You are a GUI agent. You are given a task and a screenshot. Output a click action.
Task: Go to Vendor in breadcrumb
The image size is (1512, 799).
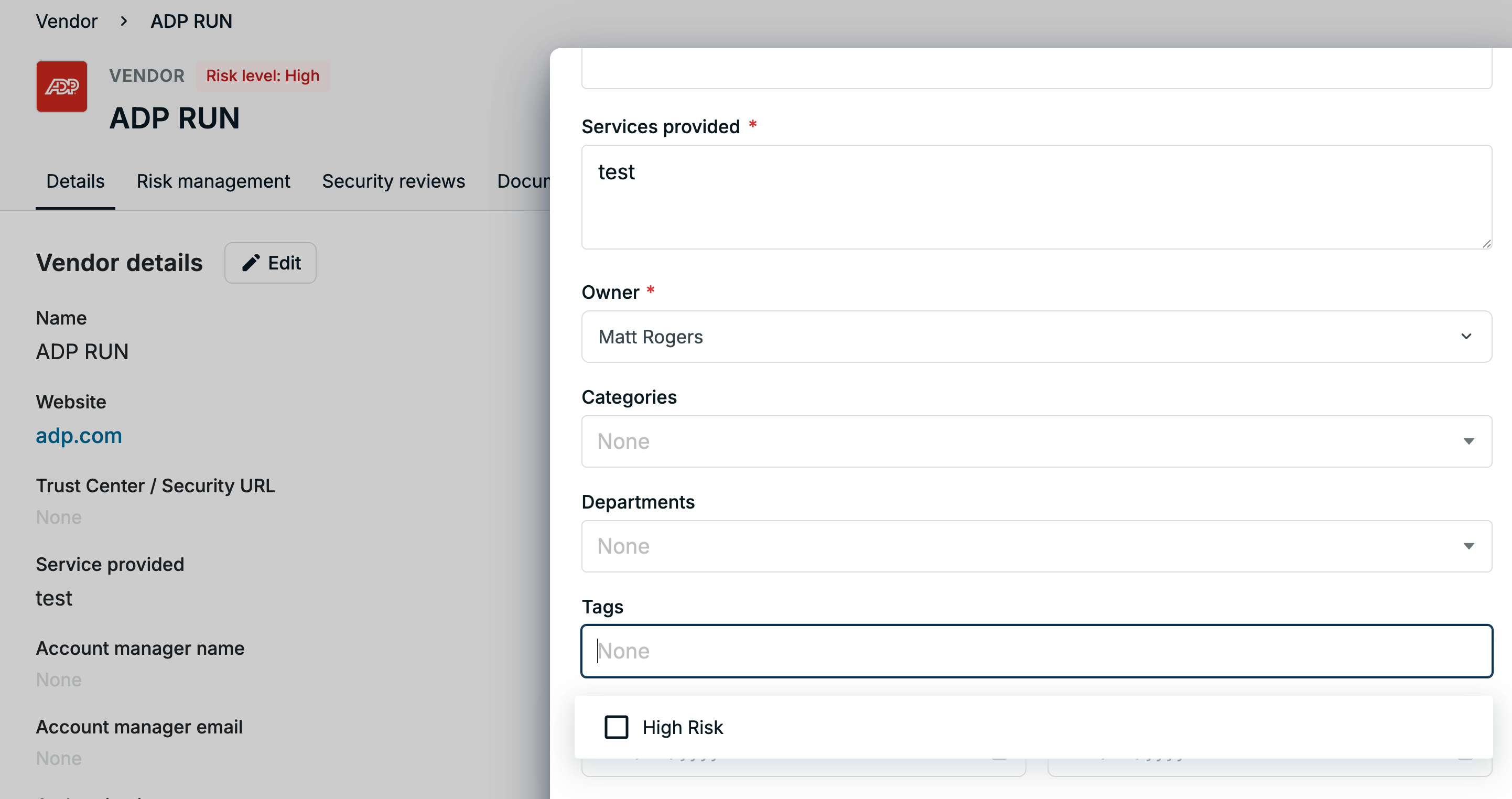[x=67, y=21]
